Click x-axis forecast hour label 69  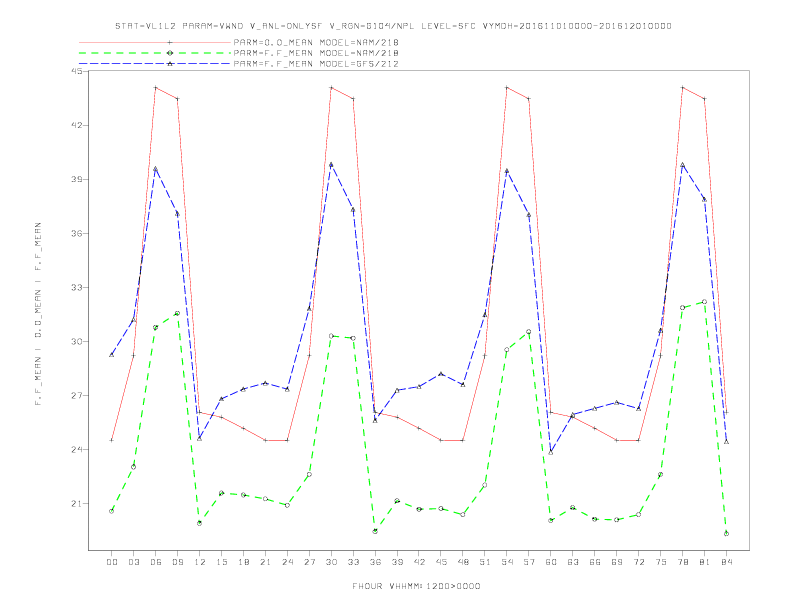[617, 562]
